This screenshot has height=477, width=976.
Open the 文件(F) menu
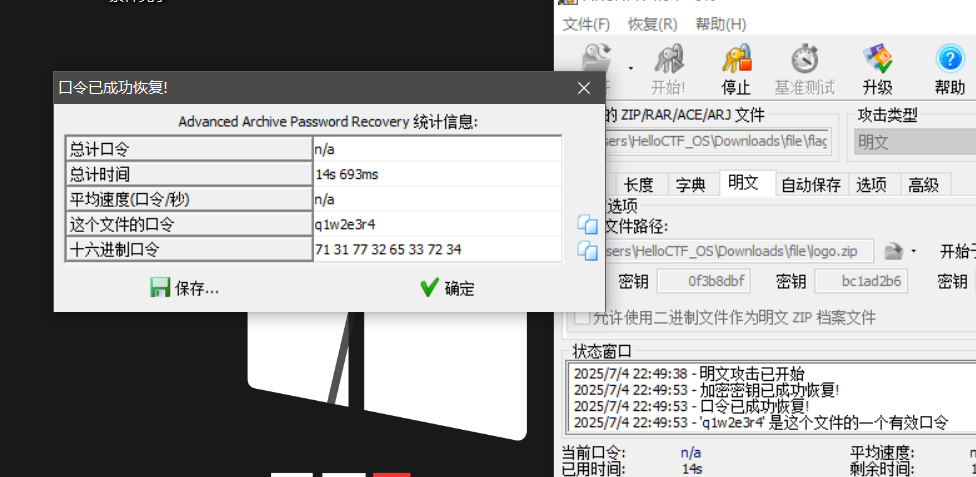pyautogui.click(x=586, y=24)
